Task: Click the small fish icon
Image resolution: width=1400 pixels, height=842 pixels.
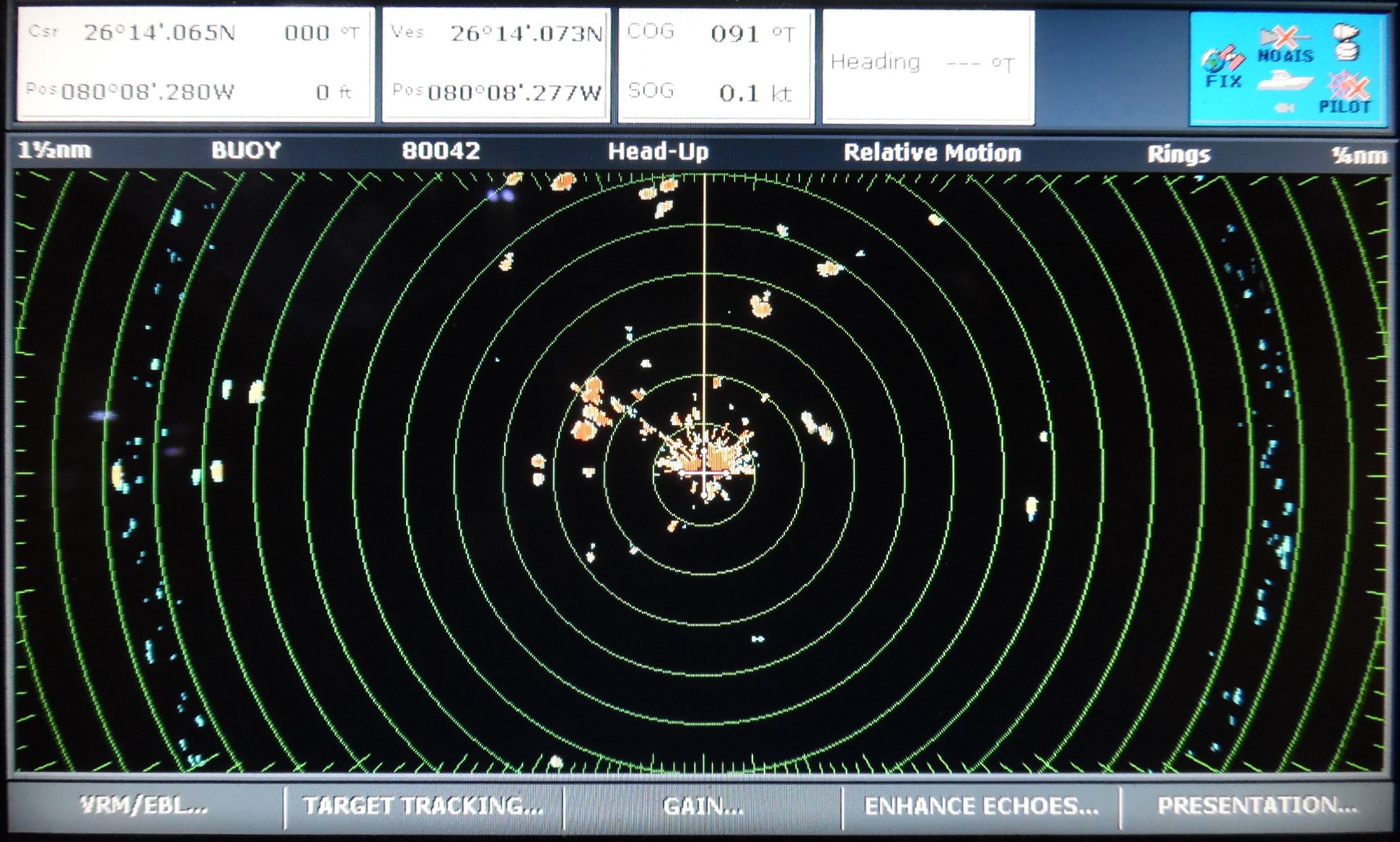Action: pyautogui.click(x=1284, y=108)
